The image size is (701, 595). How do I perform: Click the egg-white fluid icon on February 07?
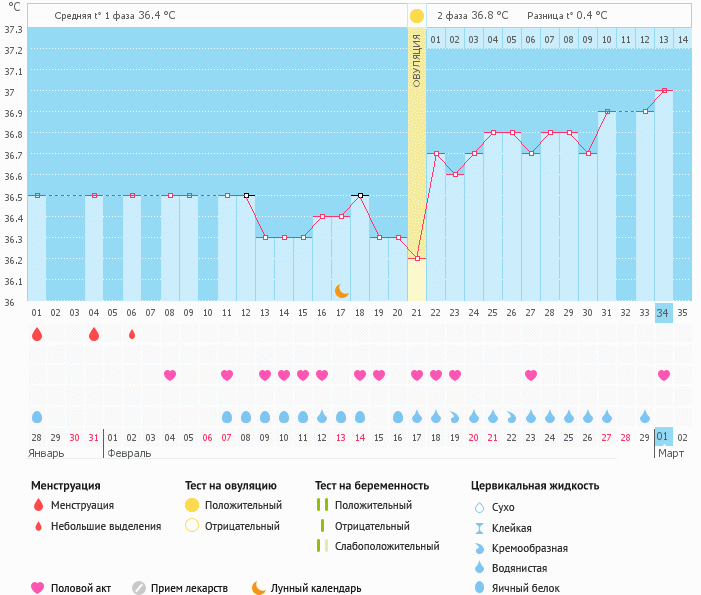point(227,417)
